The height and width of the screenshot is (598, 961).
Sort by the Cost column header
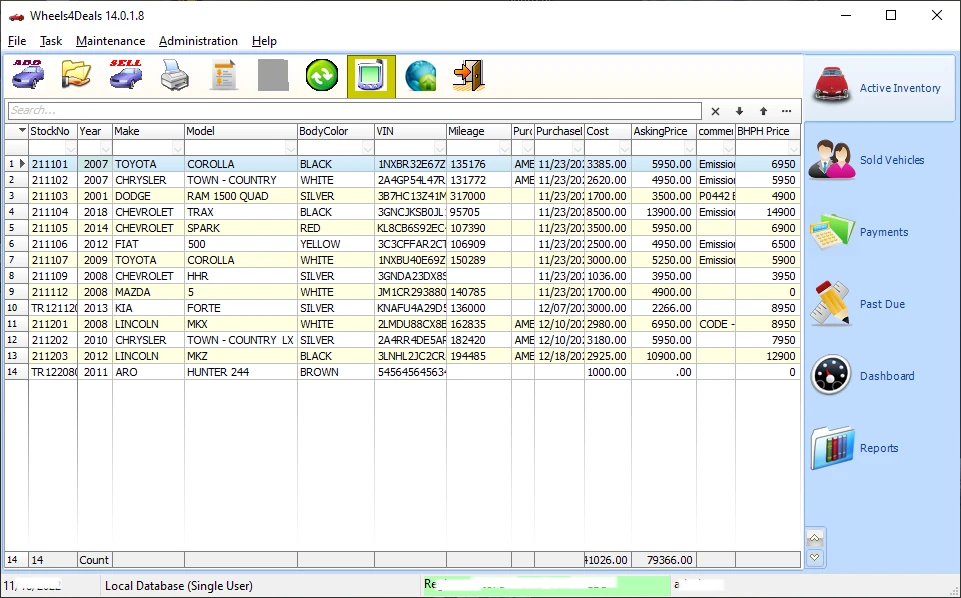pos(608,131)
